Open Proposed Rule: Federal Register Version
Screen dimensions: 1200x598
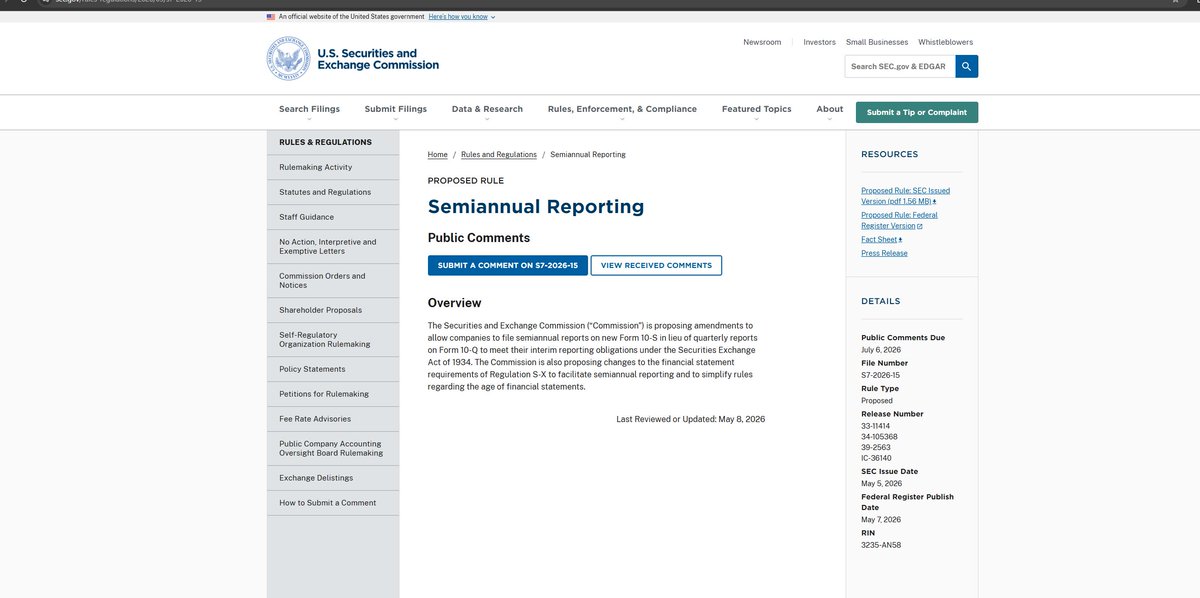pyautogui.click(x=899, y=220)
